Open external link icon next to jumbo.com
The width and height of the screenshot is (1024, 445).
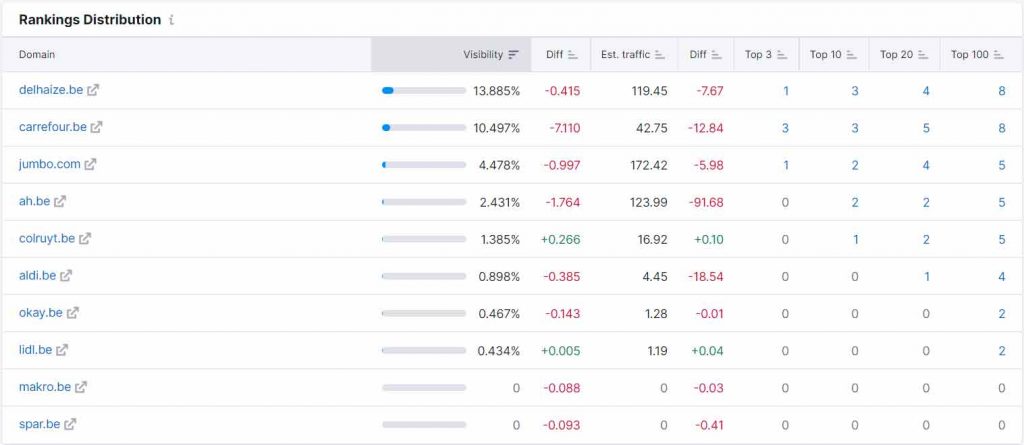point(91,165)
